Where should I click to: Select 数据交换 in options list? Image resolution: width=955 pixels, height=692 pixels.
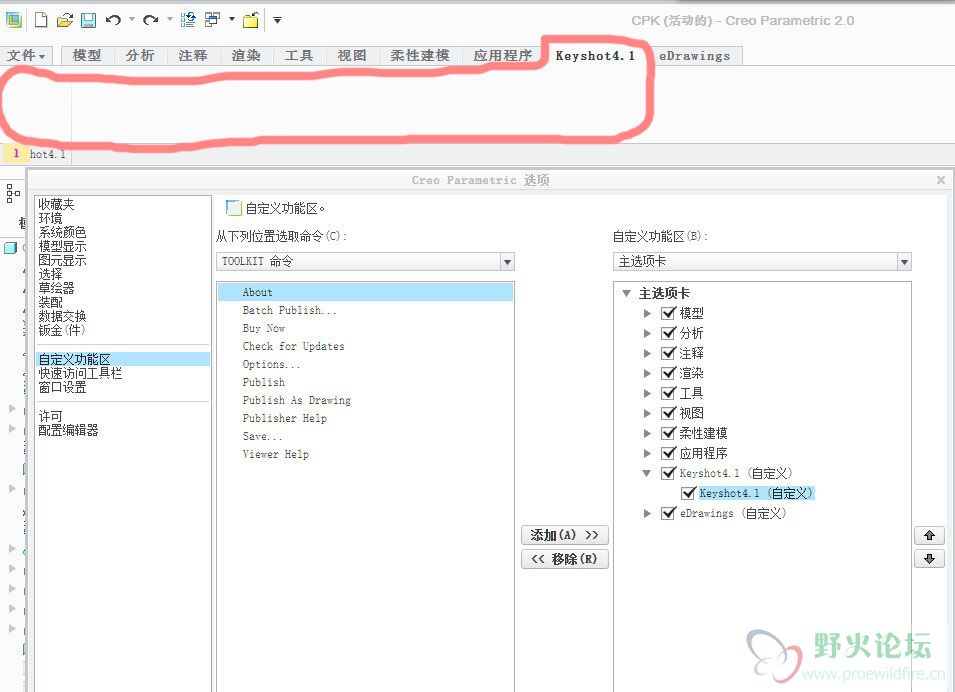tap(62, 316)
